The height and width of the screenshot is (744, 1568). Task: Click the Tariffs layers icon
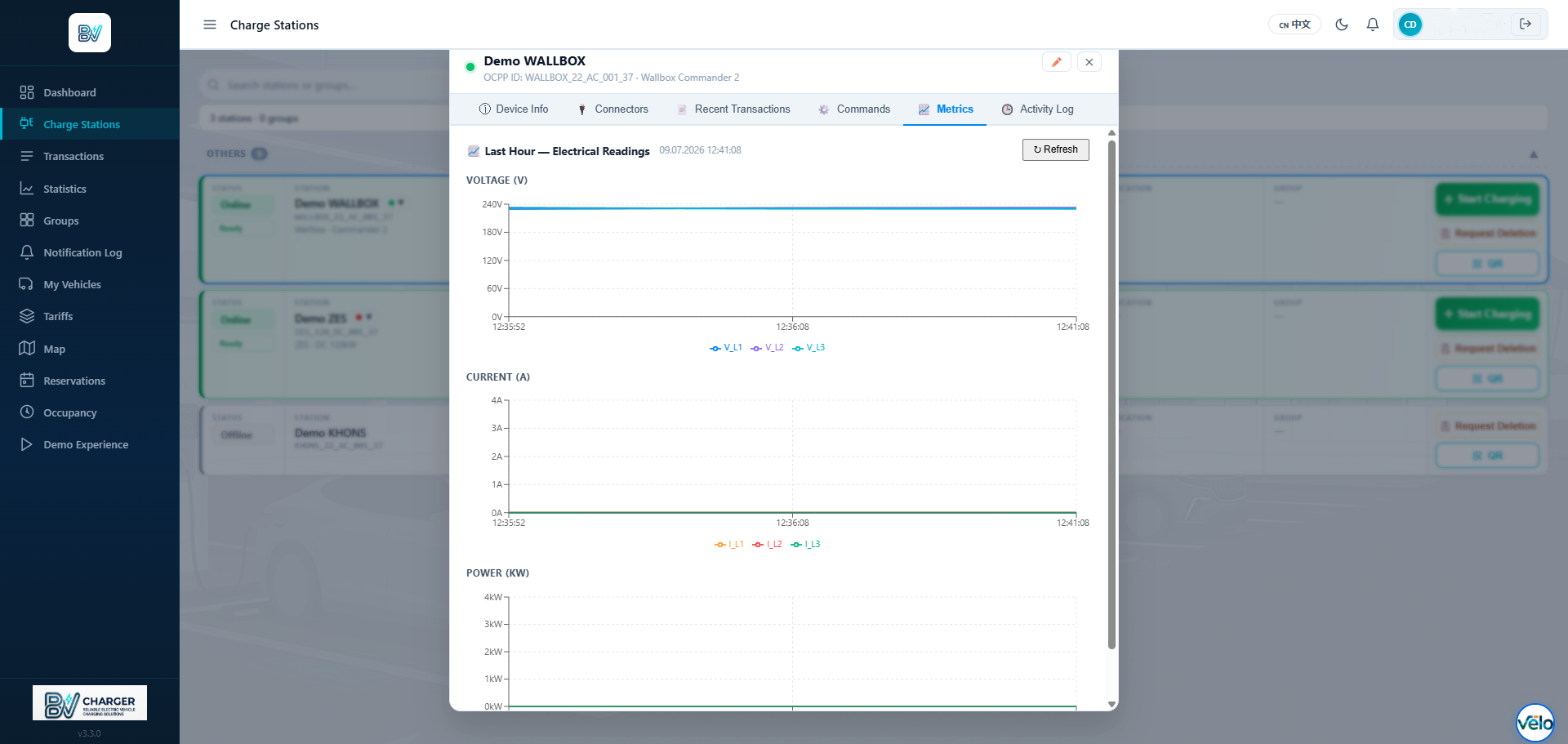point(27,316)
